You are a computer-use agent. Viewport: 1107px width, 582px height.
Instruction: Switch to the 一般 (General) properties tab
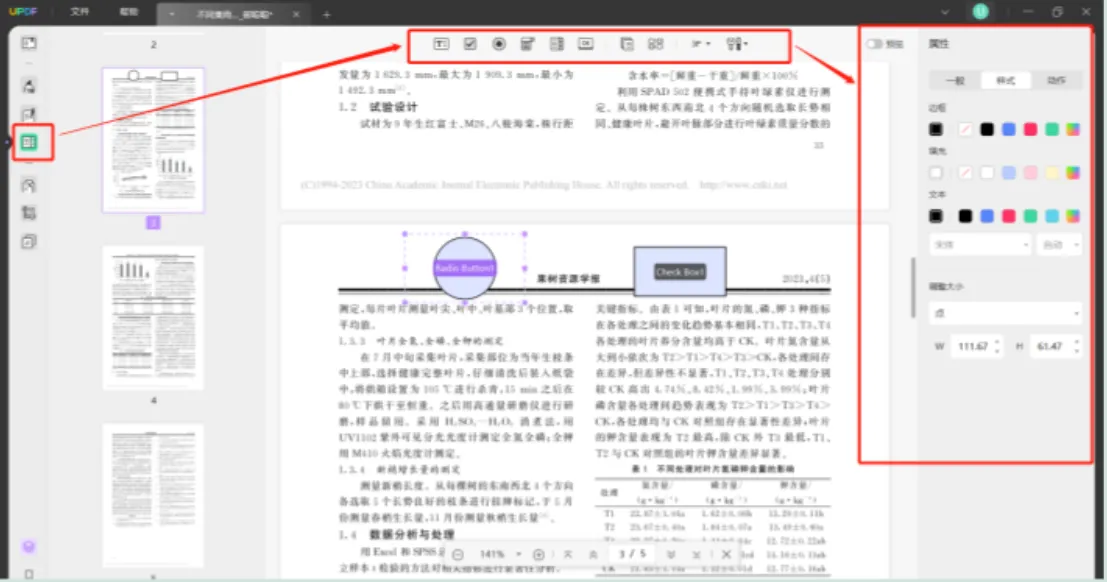(x=955, y=81)
